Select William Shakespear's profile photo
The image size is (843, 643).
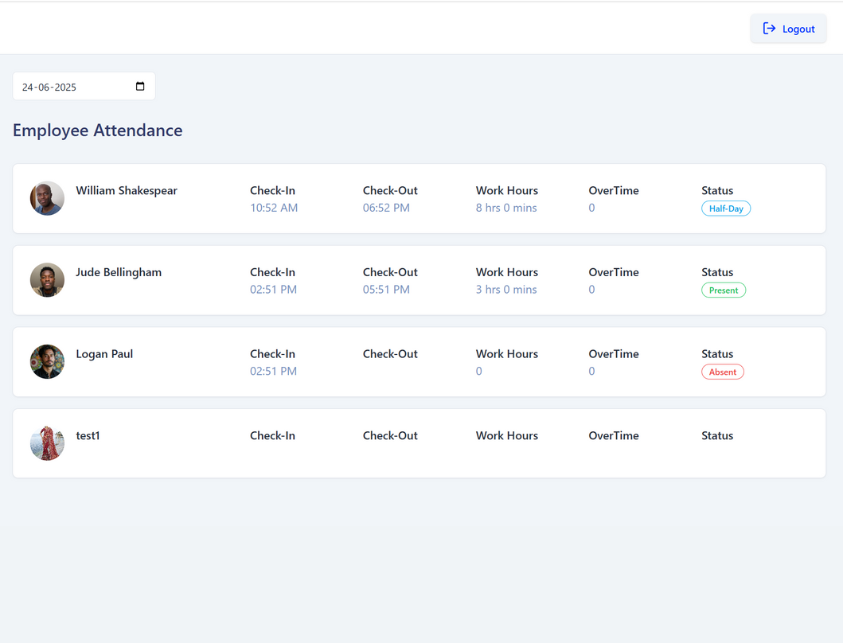click(x=47, y=198)
